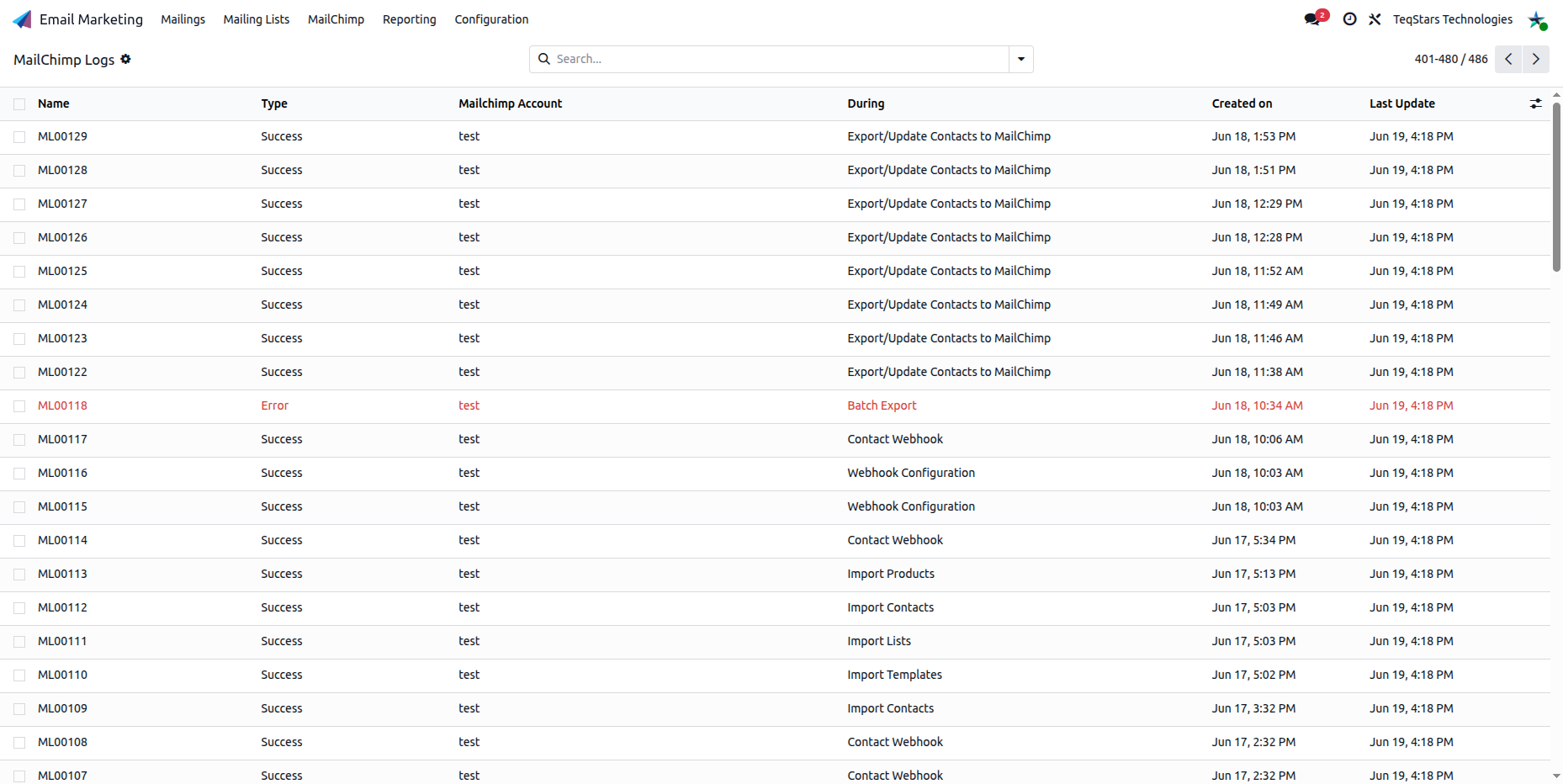
Task: Open the TeqStars Technologies company switcher
Action: (1453, 19)
